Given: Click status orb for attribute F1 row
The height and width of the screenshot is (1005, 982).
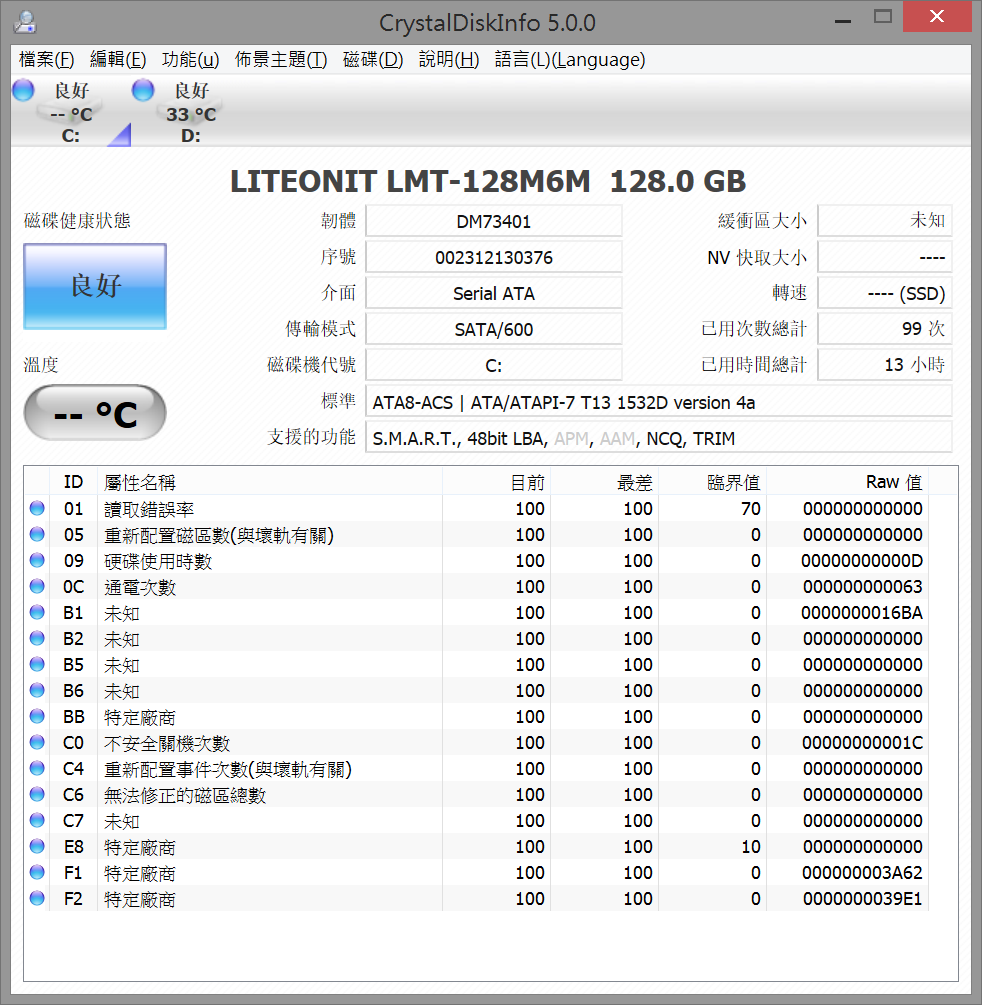Looking at the screenshot, I should coord(37,872).
